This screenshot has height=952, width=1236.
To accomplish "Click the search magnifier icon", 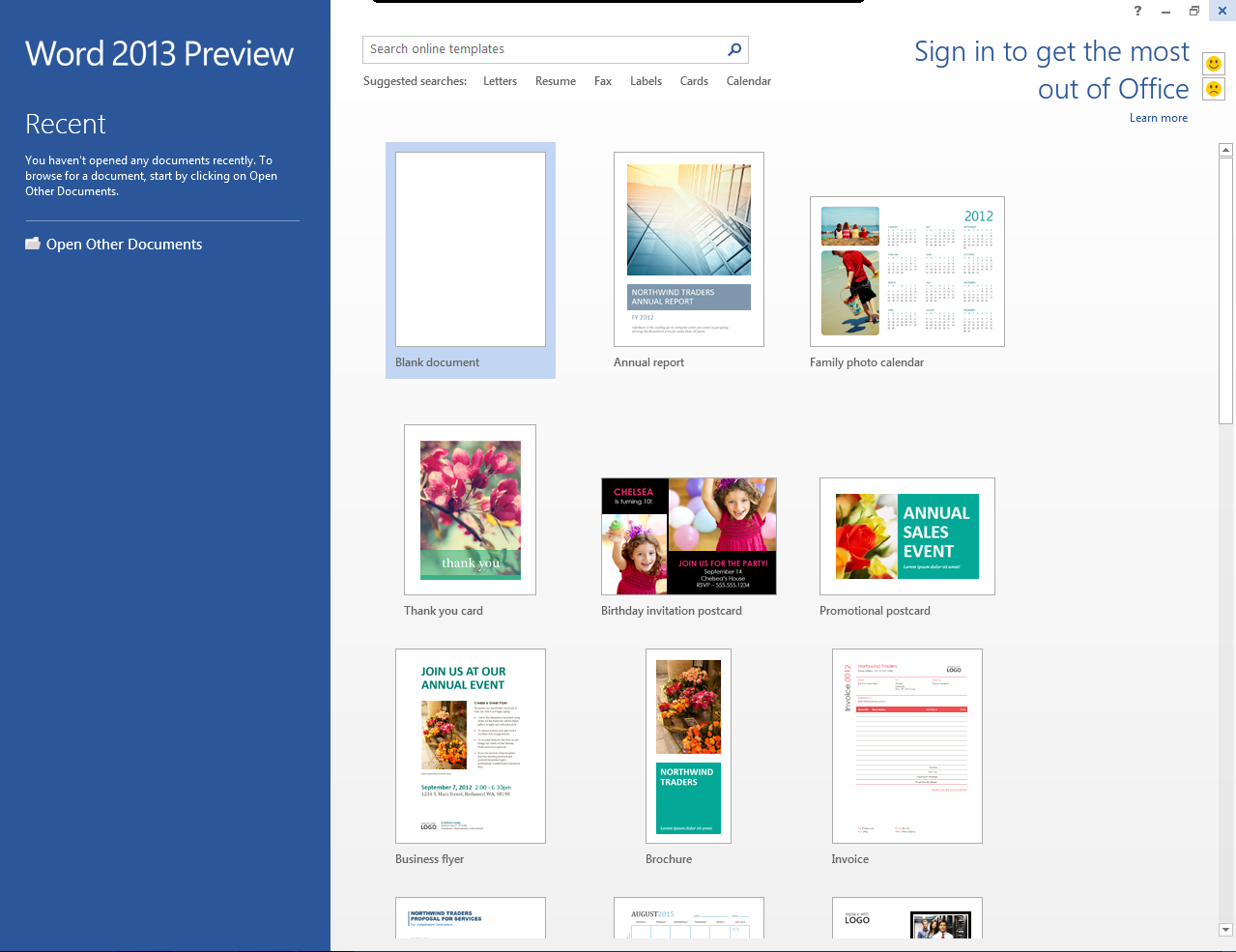I will (734, 49).
